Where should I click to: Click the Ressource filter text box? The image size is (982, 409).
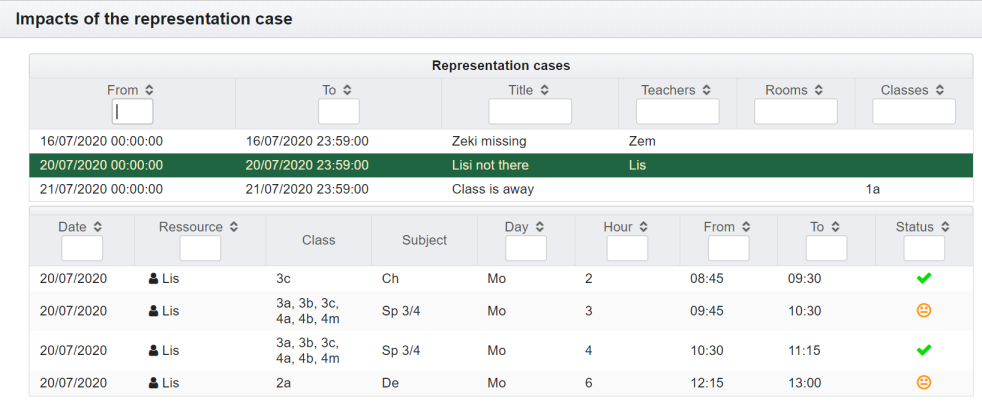click(200, 248)
